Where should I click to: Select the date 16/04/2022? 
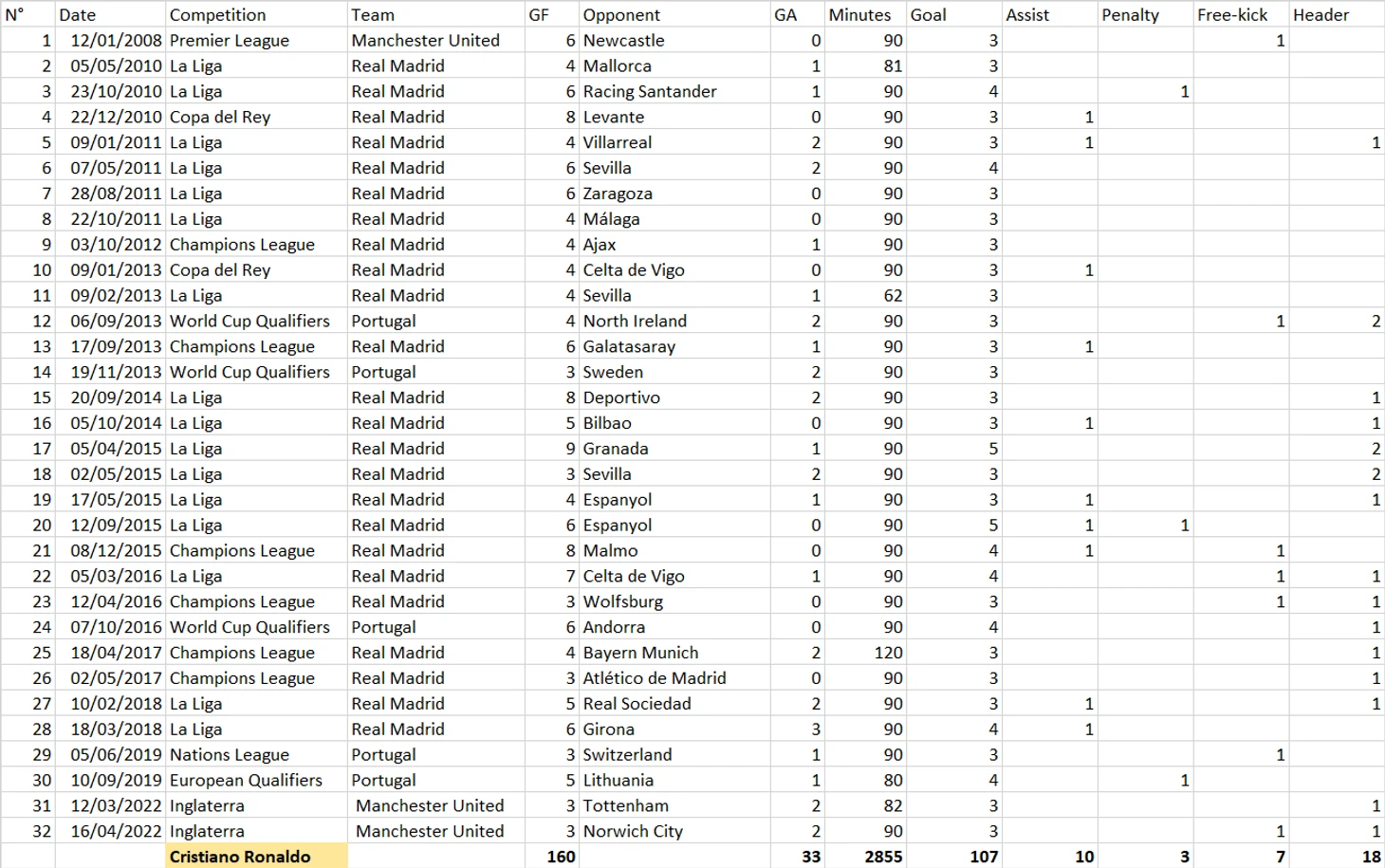[111, 832]
